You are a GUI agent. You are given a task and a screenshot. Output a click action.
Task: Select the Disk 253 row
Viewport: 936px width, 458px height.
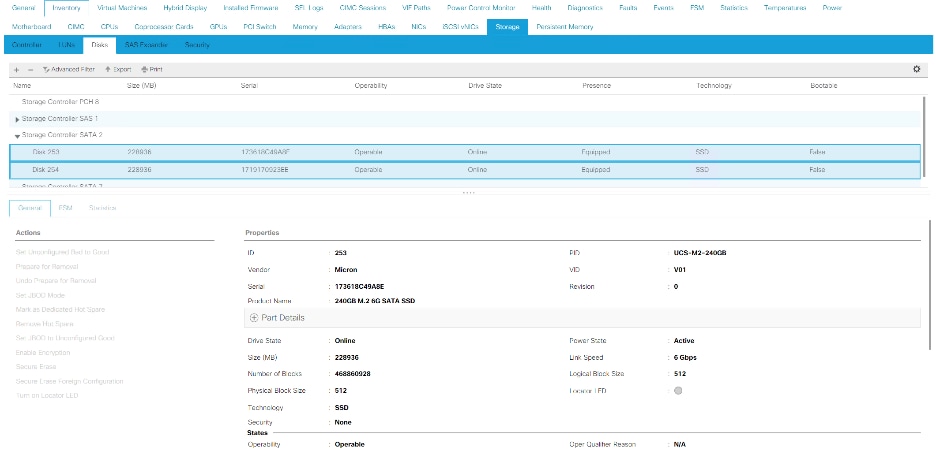pos(465,152)
